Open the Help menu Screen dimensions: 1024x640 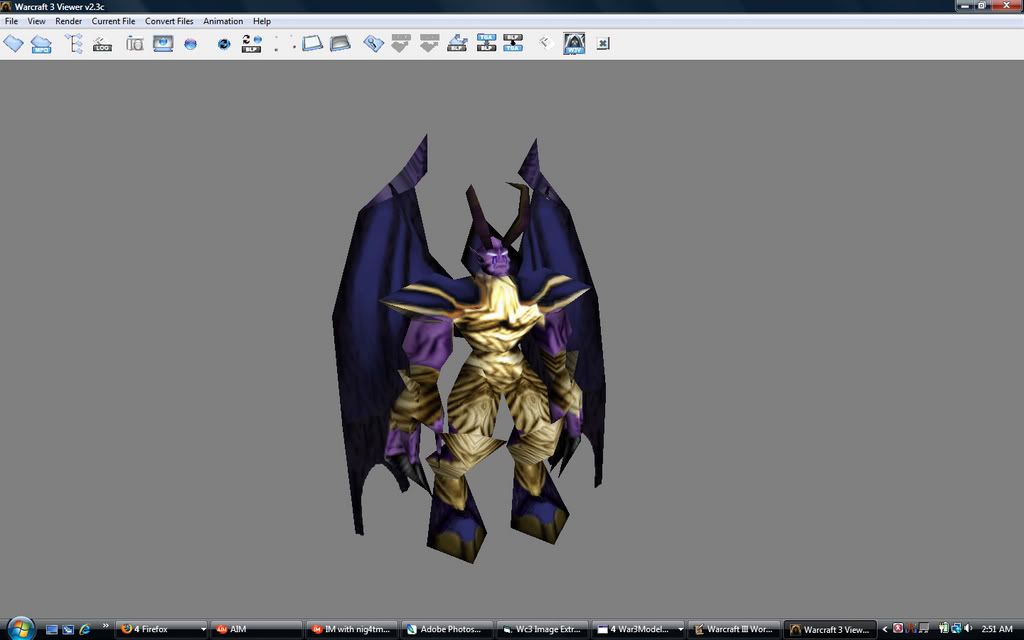(x=261, y=21)
